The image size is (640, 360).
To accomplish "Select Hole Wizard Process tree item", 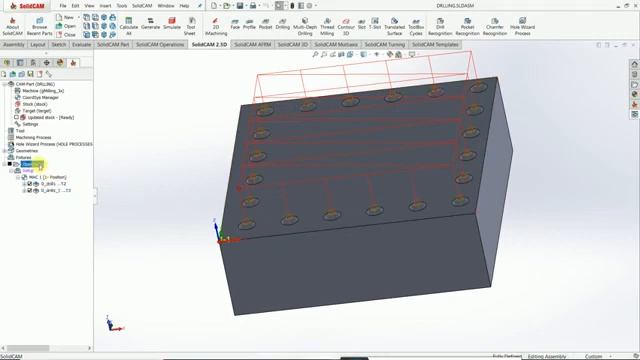I will pyautogui.click(x=50, y=144).
